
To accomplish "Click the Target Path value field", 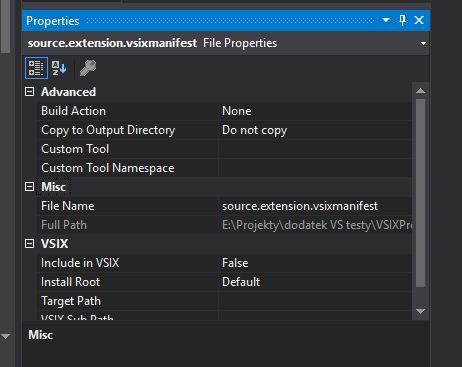I will [315, 301].
